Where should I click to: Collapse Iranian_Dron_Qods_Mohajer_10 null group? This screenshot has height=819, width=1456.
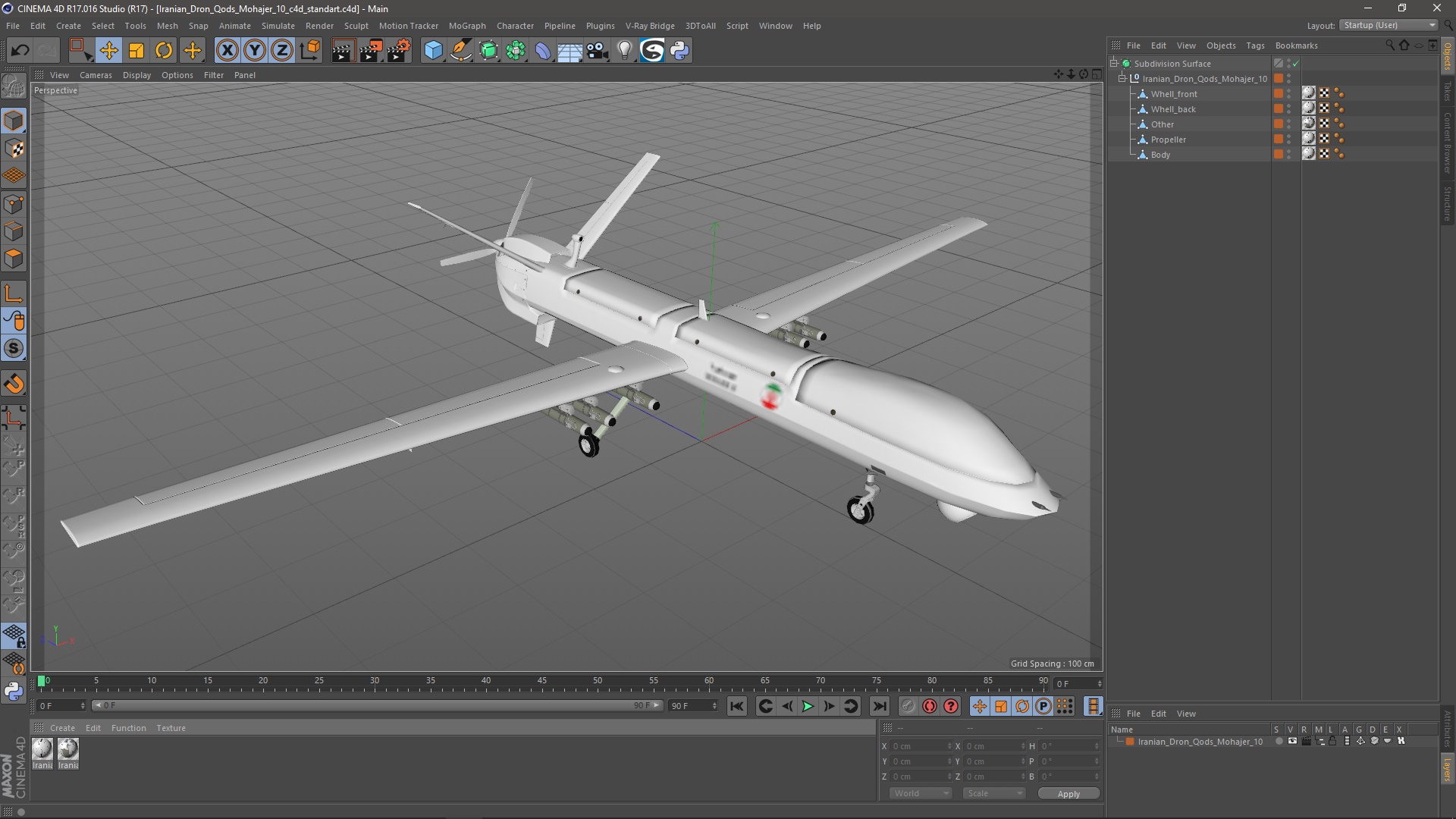click(1122, 79)
